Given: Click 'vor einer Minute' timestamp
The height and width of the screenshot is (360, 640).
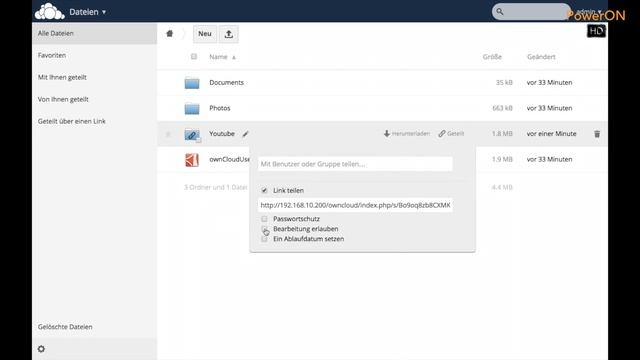Looking at the screenshot, I should pos(551,134).
